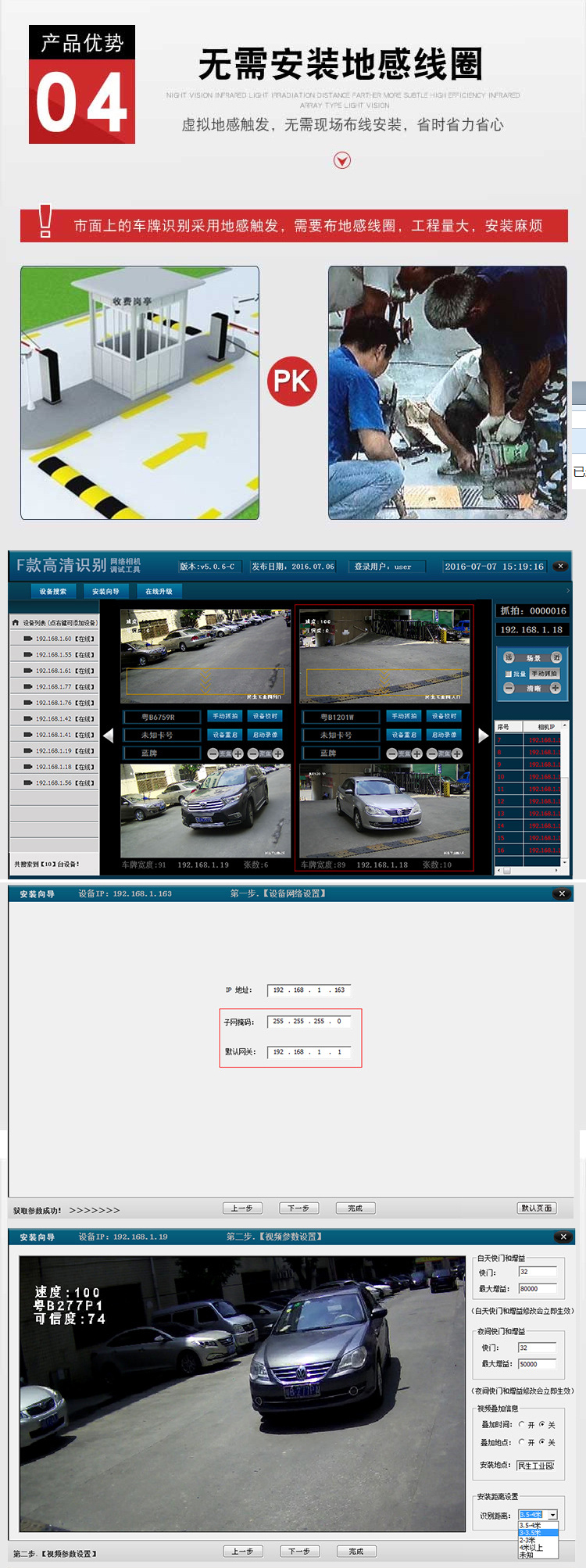Click vertical scrollbar of capture table
This screenshot has height=1568, width=586.
click(x=565, y=793)
